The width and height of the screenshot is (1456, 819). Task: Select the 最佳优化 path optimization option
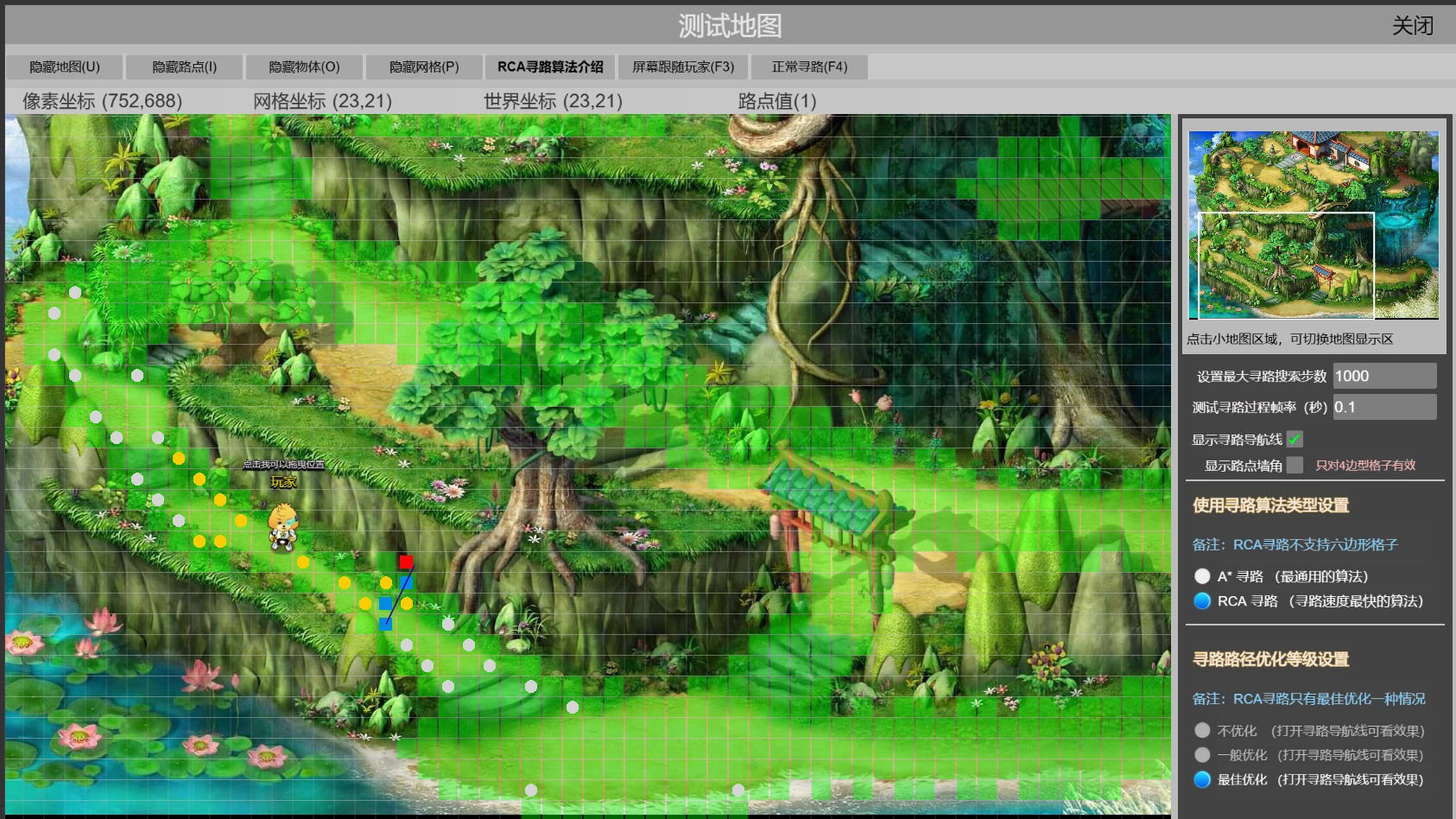tap(1202, 779)
